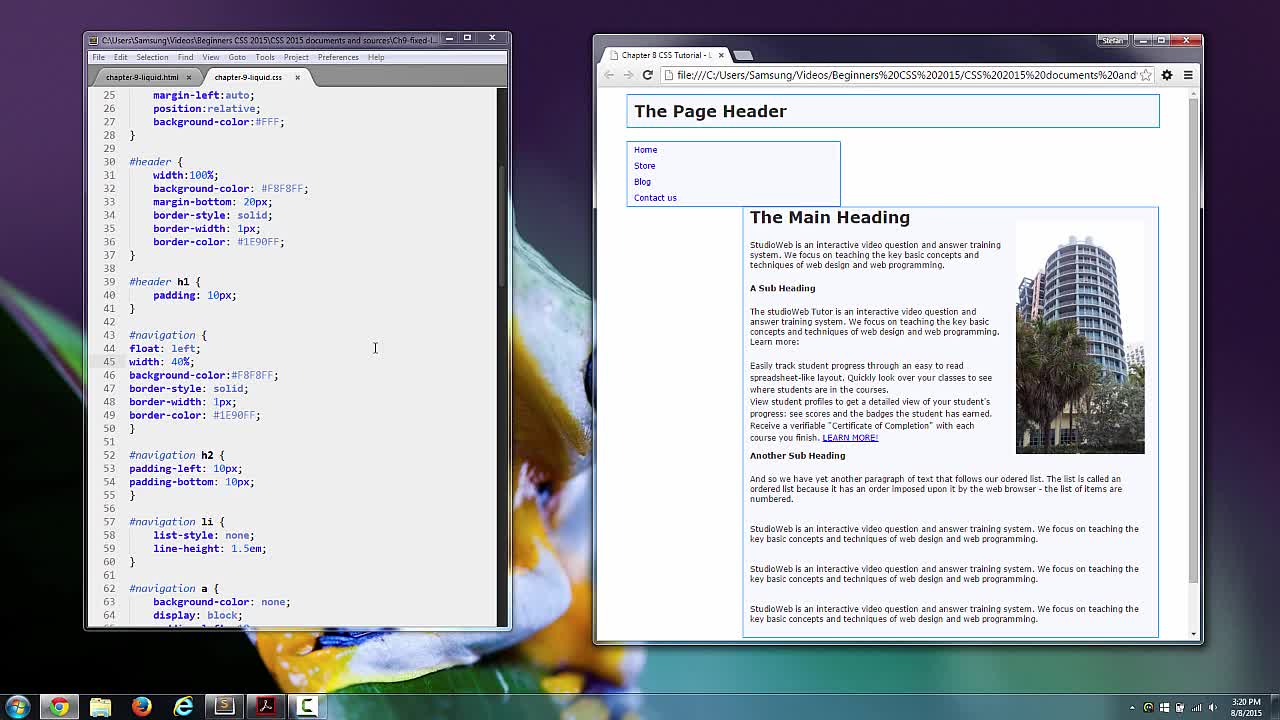
Task: Select the chapter-9-liquid.css tab
Action: tap(248, 77)
